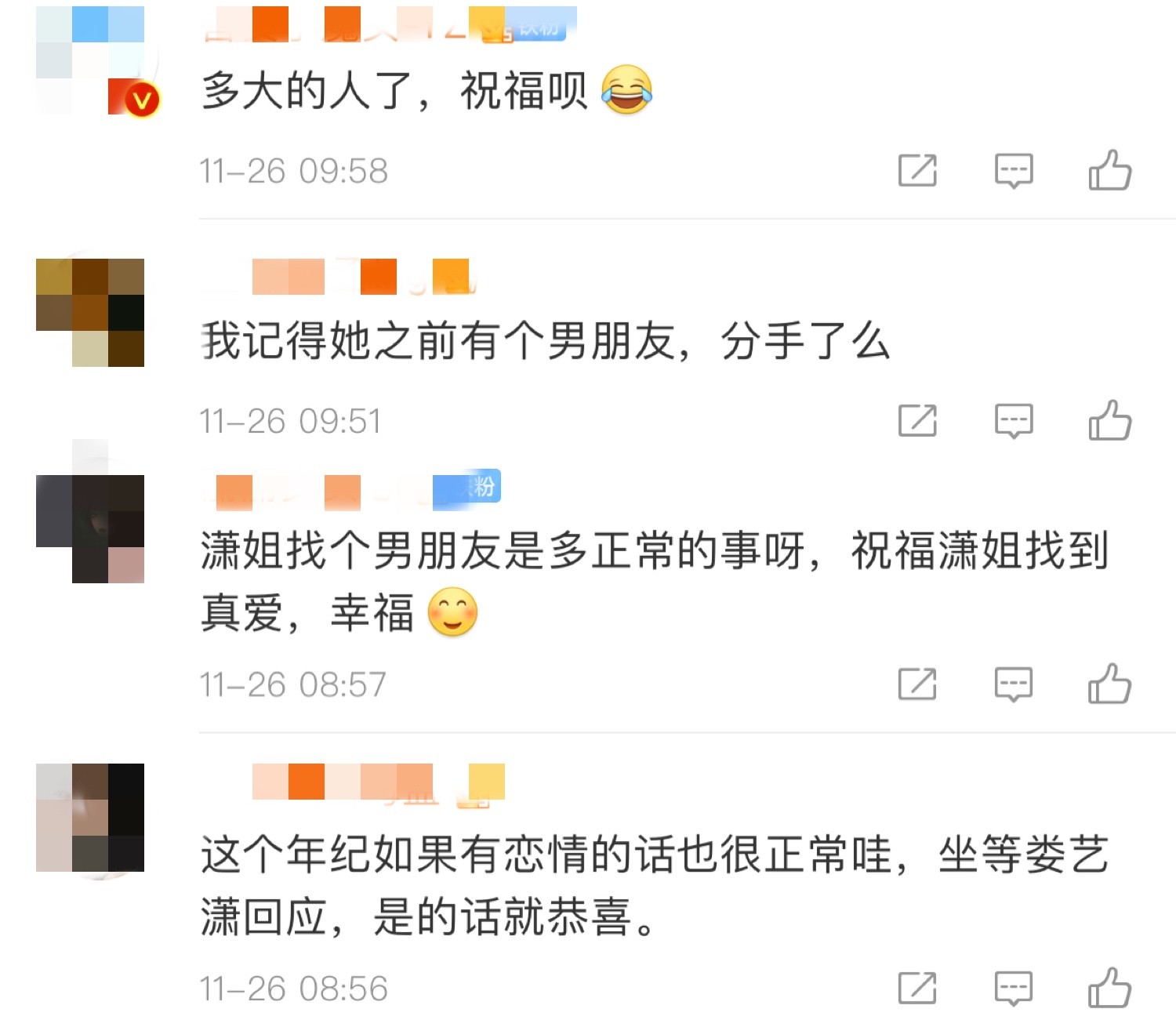The image size is (1176, 1016).
Task: Reply to the 08:57 comment
Action: click(1014, 685)
